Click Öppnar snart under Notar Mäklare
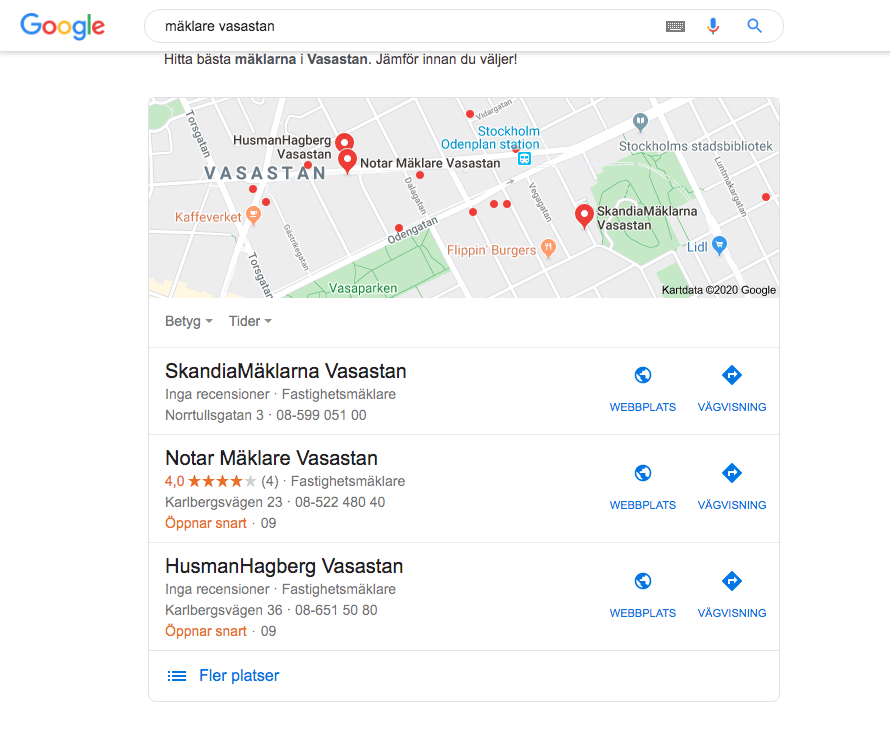This screenshot has width=890, height=730. (205, 523)
